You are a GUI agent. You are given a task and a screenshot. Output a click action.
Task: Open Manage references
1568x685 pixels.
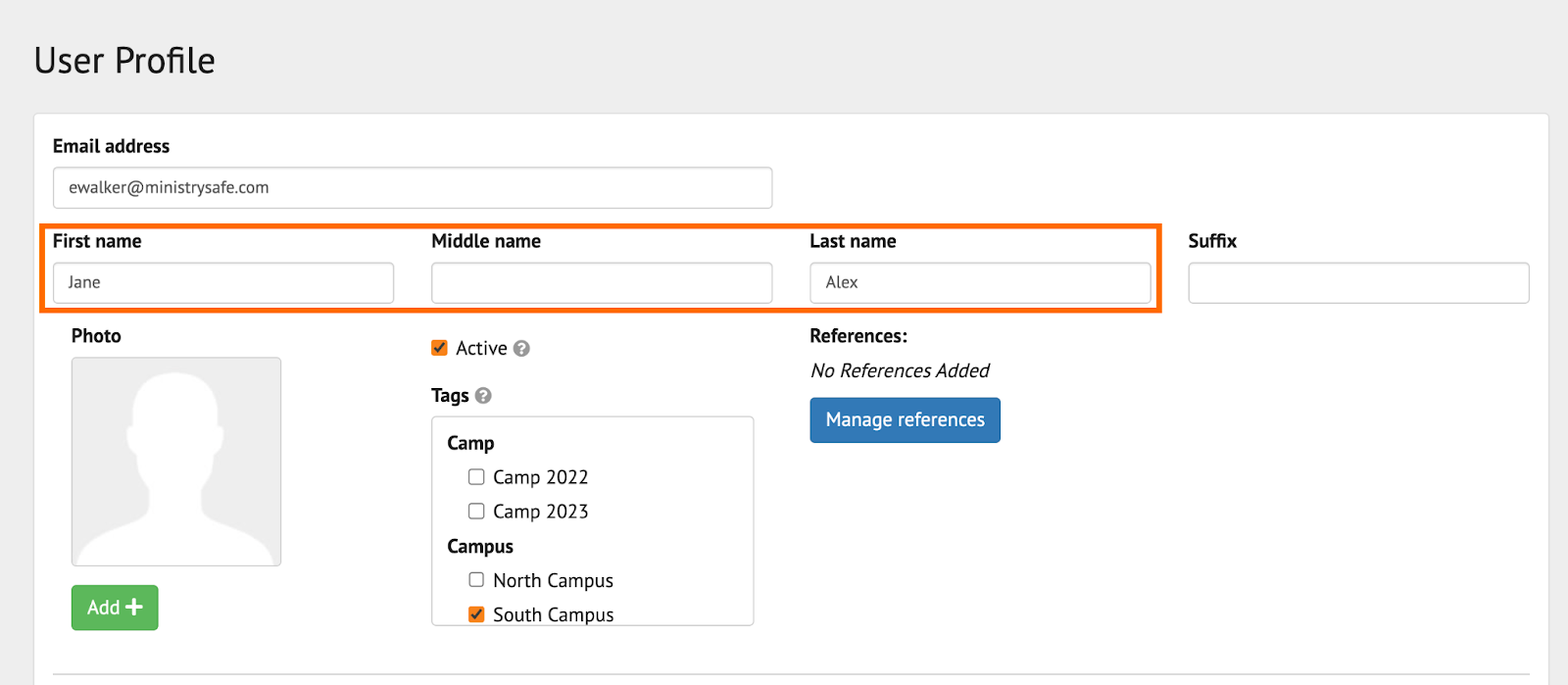905,420
